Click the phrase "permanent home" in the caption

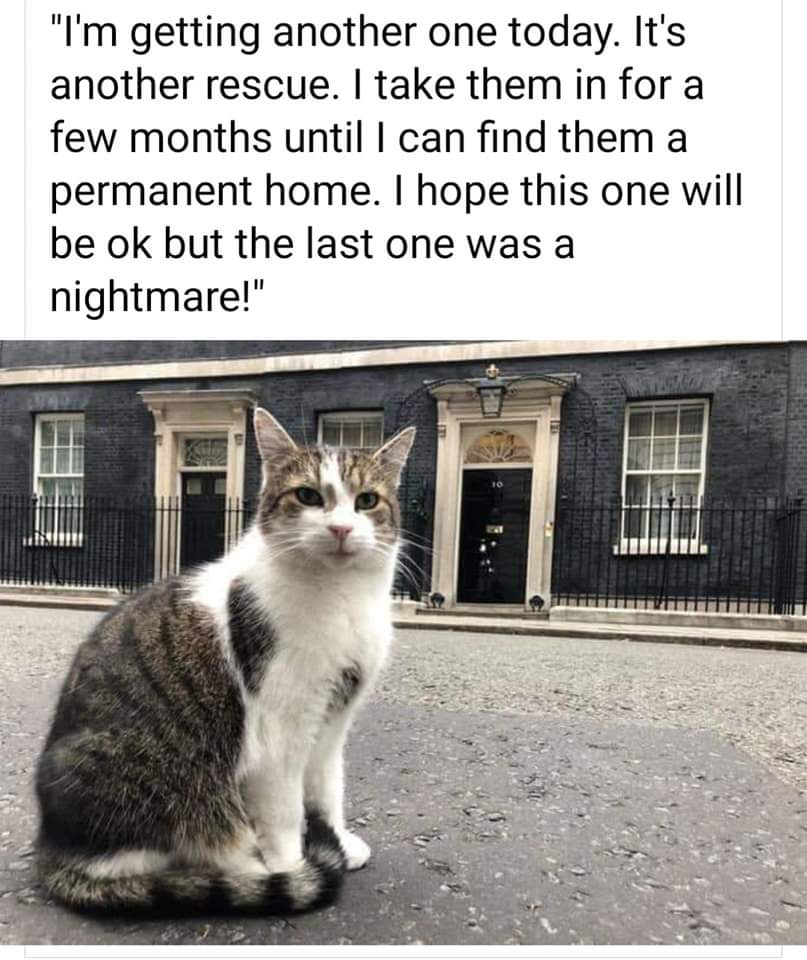pos(210,192)
